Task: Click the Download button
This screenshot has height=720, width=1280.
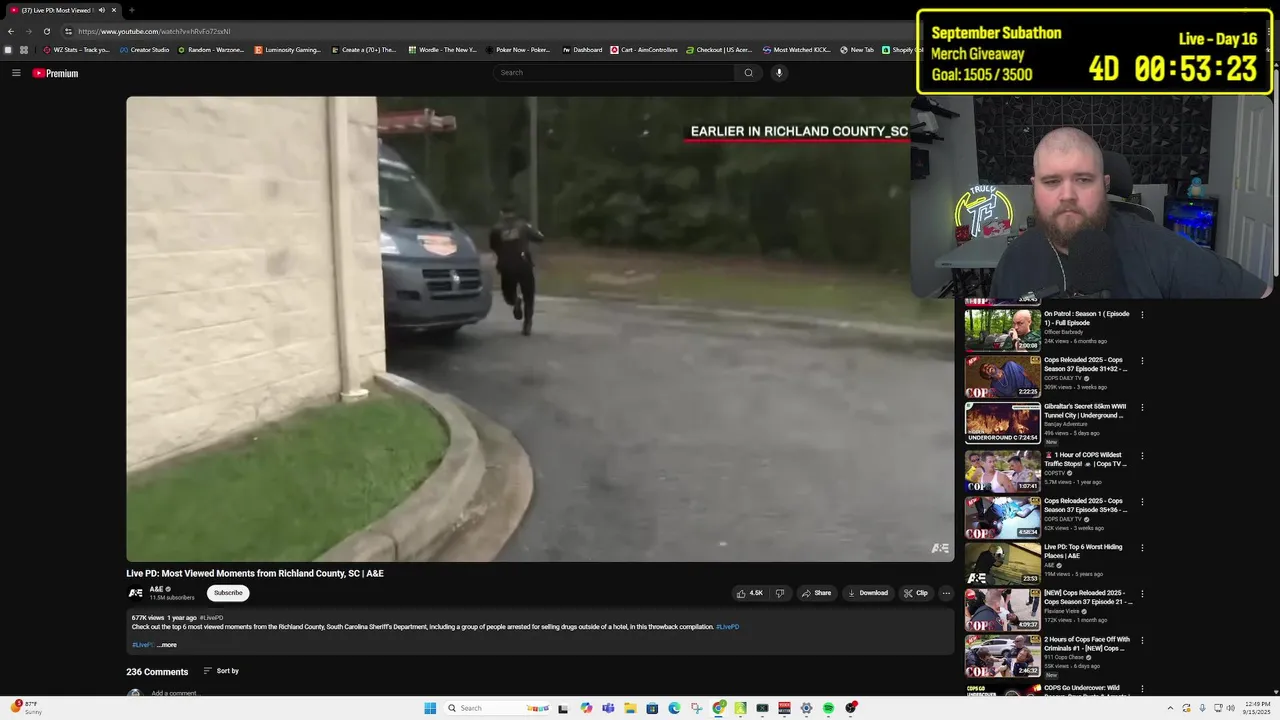Action: point(868,593)
